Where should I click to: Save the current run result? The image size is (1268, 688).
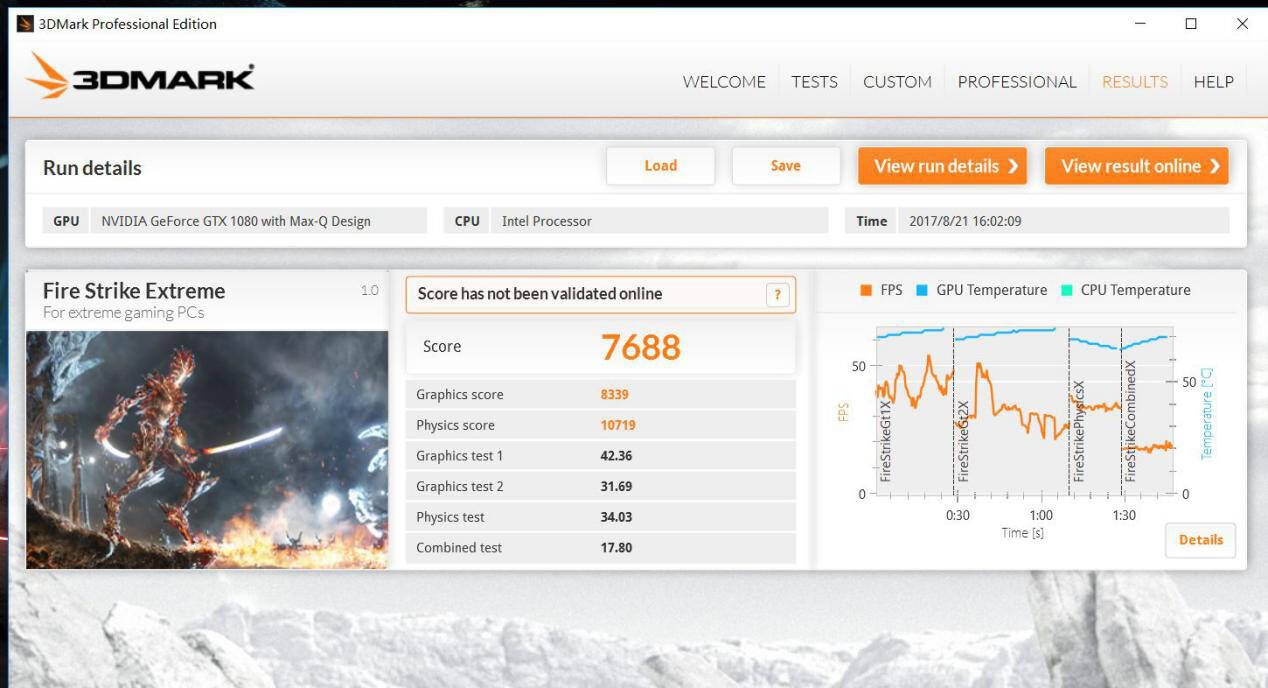point(785,166)
